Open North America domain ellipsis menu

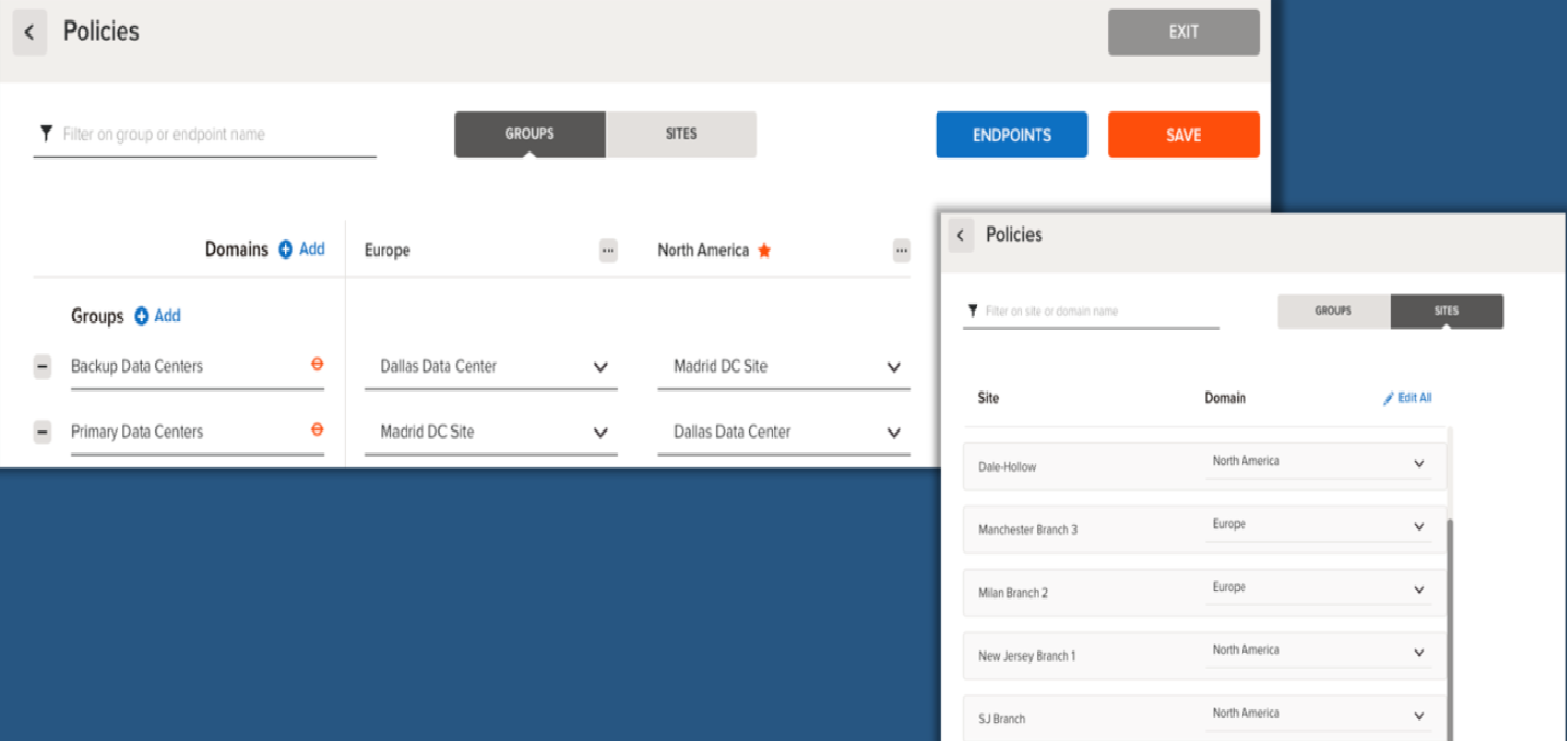(901, 250)
